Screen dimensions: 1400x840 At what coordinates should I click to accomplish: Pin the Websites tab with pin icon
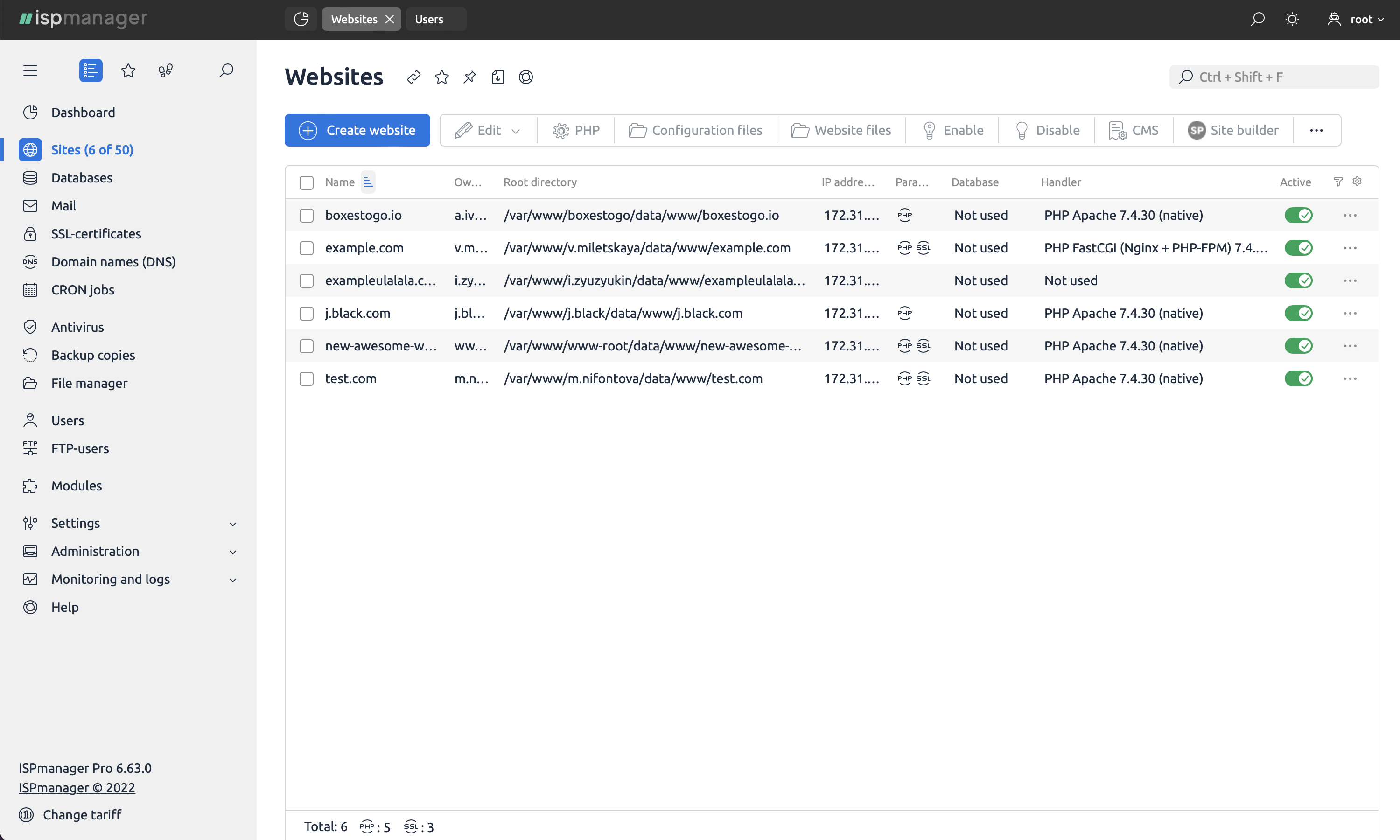point(469,77)
